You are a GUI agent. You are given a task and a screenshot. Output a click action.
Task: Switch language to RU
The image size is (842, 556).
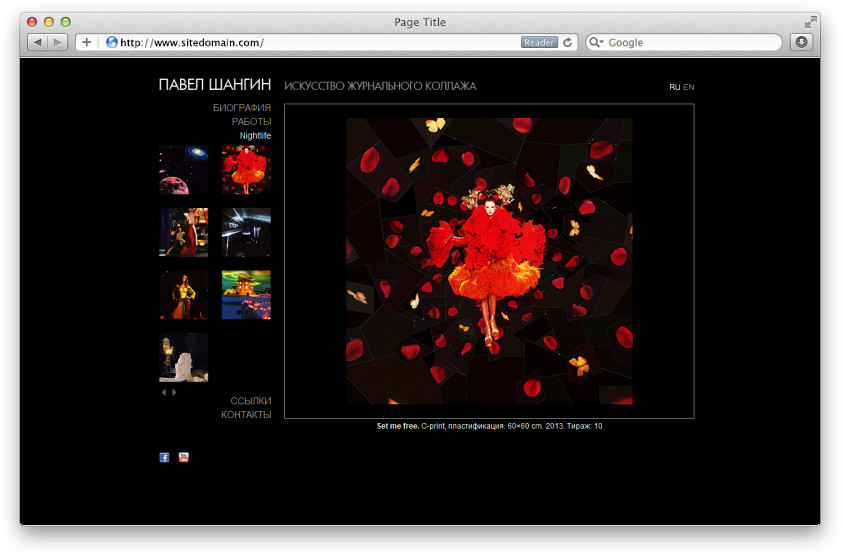click(674, 87)
